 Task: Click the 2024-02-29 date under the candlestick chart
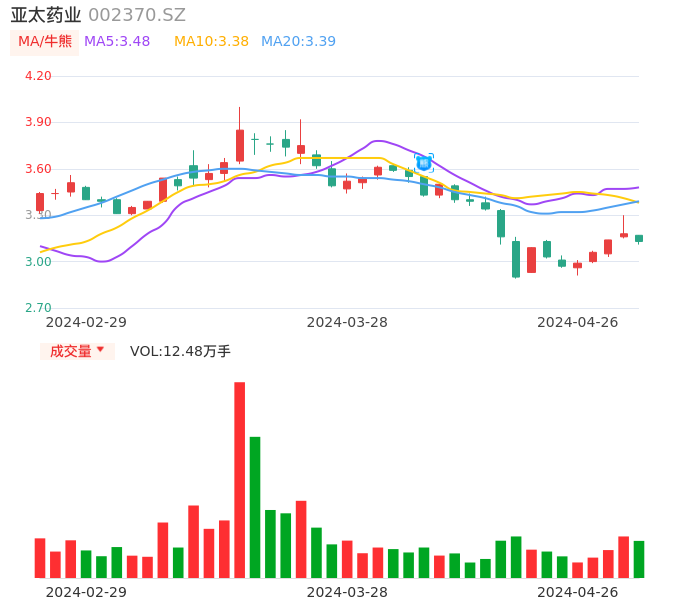click(86, 322)
